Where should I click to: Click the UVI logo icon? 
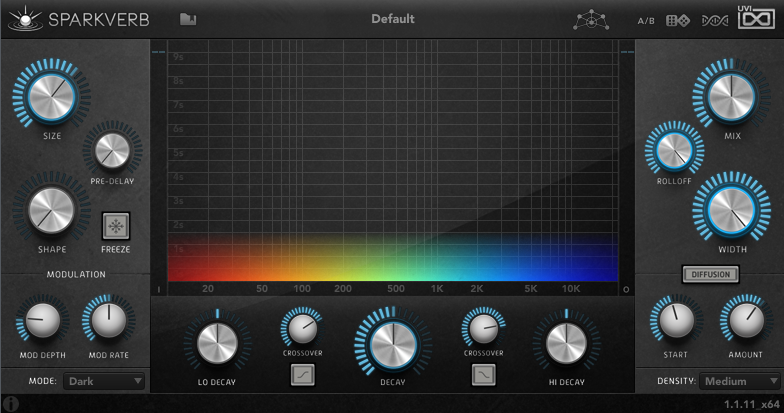pos(755,18)
